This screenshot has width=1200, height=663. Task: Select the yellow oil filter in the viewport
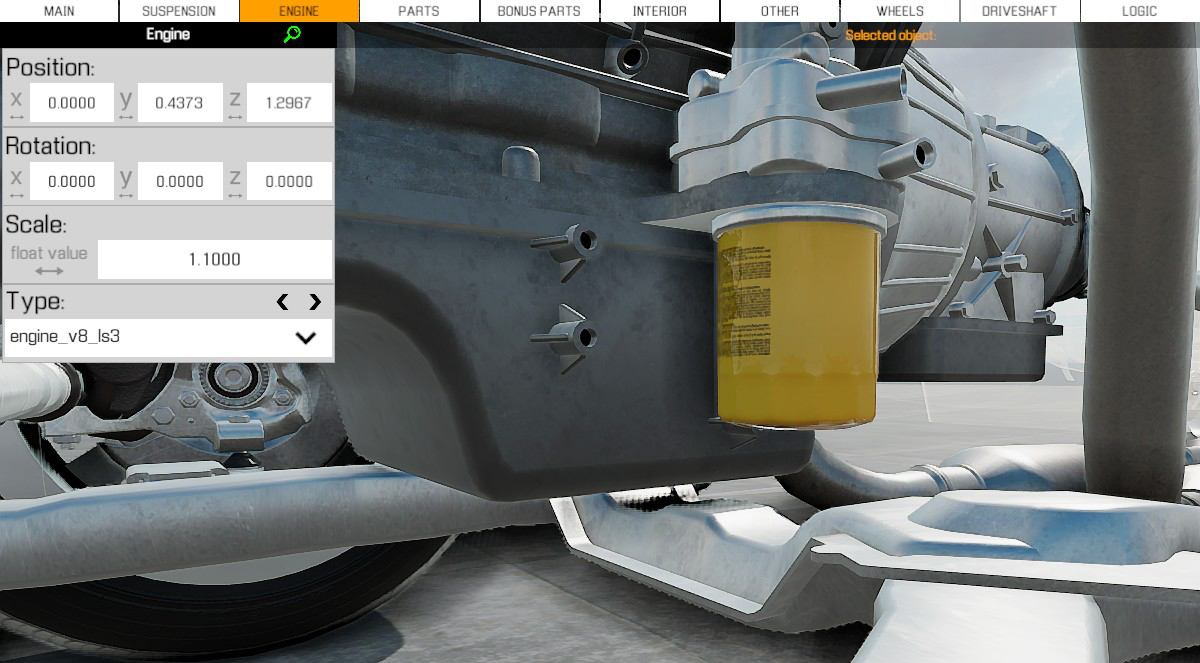pyautogui.click(x=796, y=320)
